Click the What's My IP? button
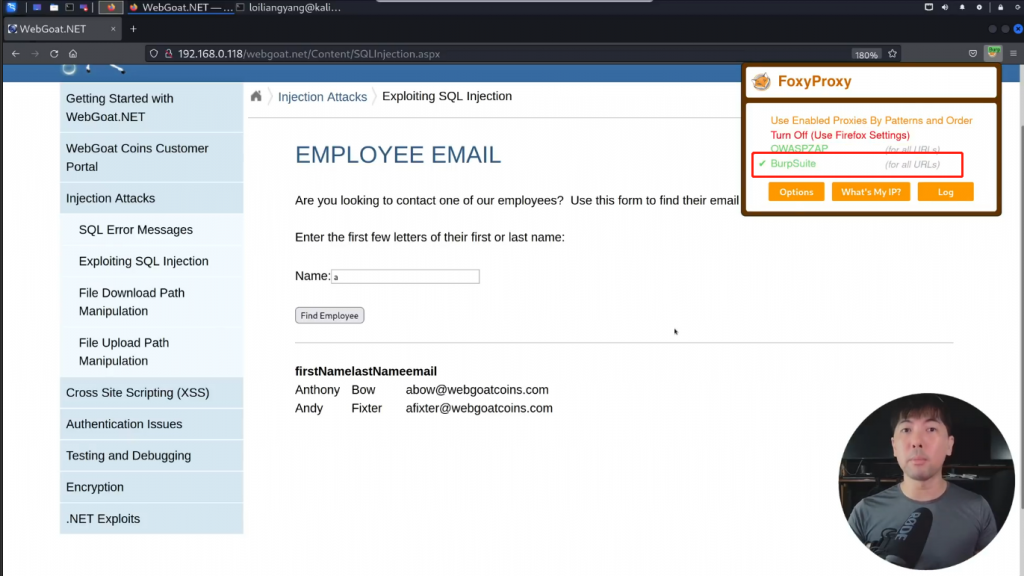Viewport: 1024px width, 576px height. (x=871, y=192)
